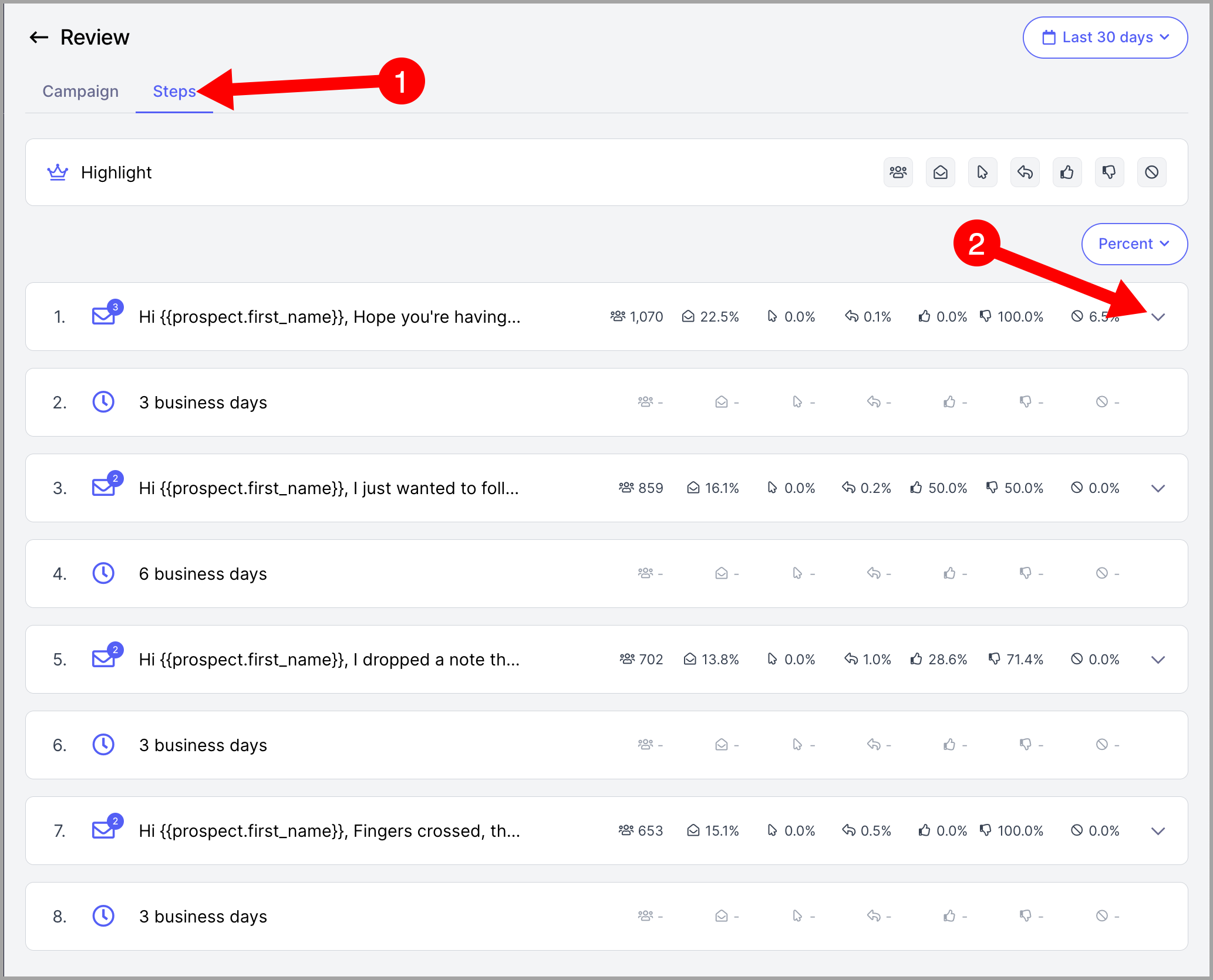Screen dimensions: 1213x980
Task: Click the 0.1% reply rate in step 1
Action: point(868,317)
